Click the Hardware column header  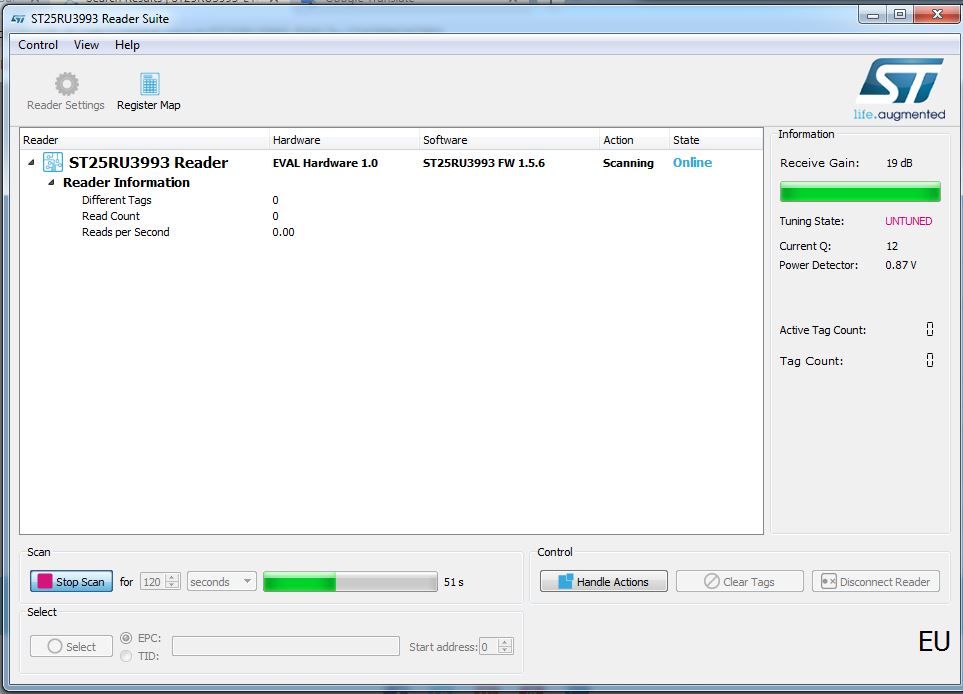[x=345, y=140]
